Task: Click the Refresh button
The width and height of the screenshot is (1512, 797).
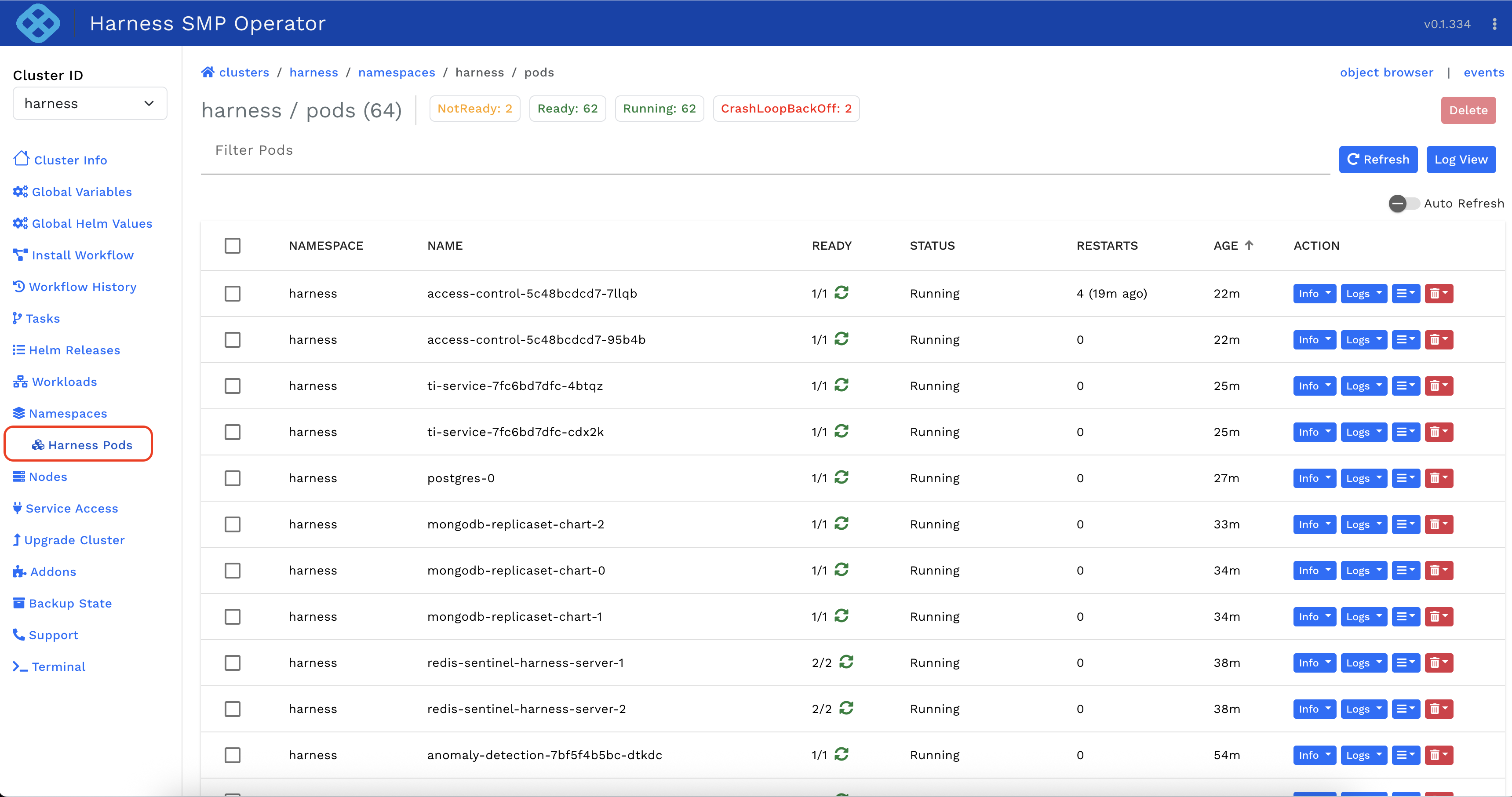Action: coord(1378,160)
